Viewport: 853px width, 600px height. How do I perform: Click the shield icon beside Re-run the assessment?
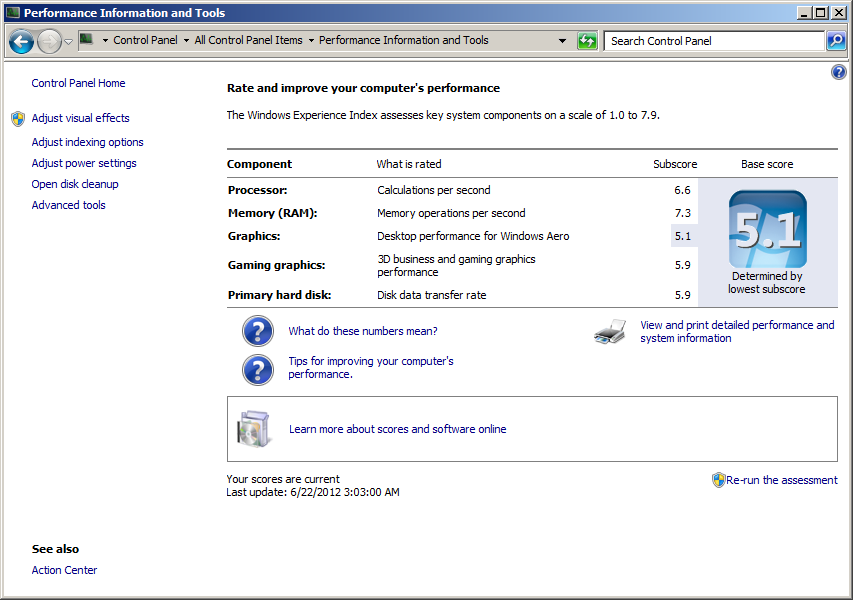point(719,480)
